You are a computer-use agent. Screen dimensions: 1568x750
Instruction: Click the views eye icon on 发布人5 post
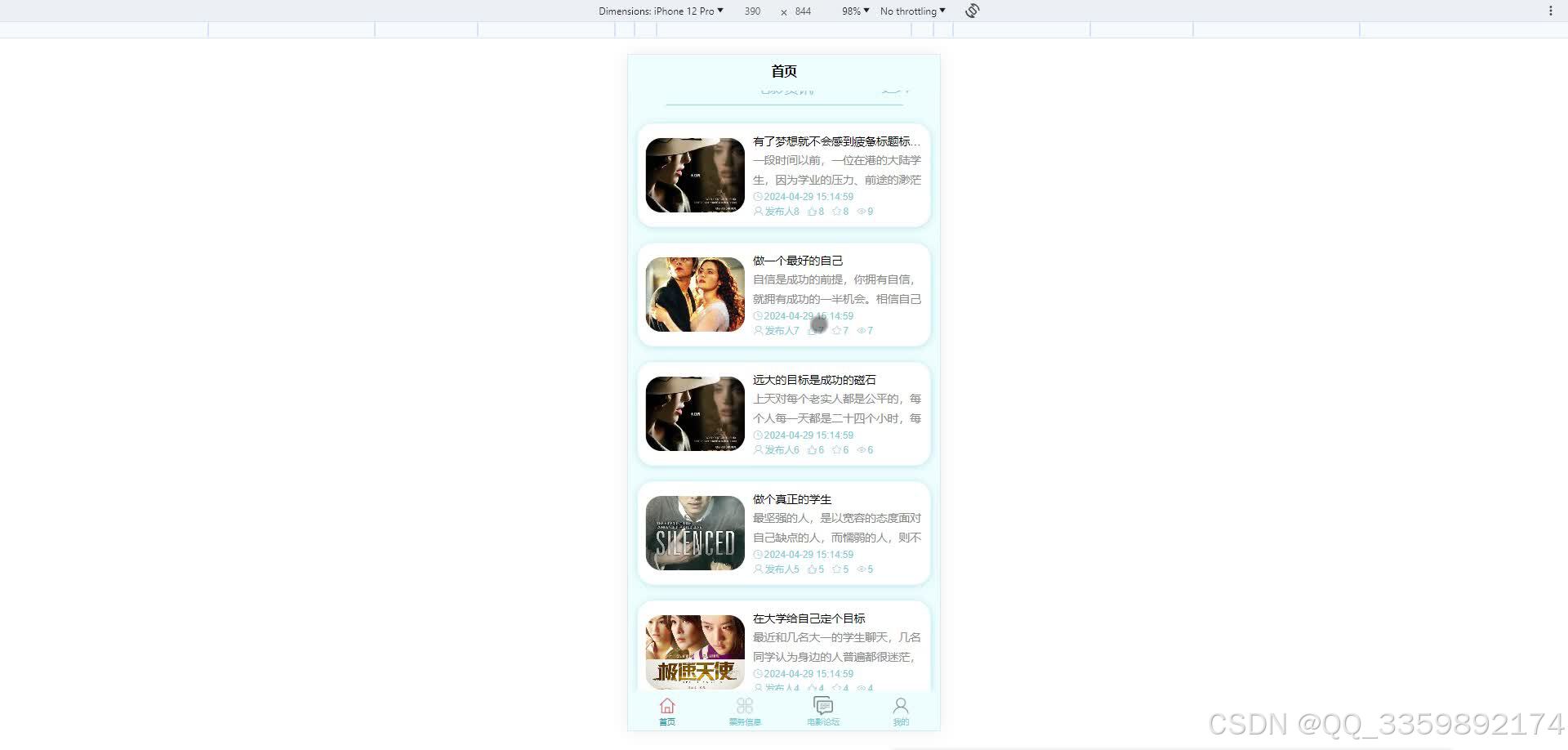pyautogui.click(x=861, y=569)
